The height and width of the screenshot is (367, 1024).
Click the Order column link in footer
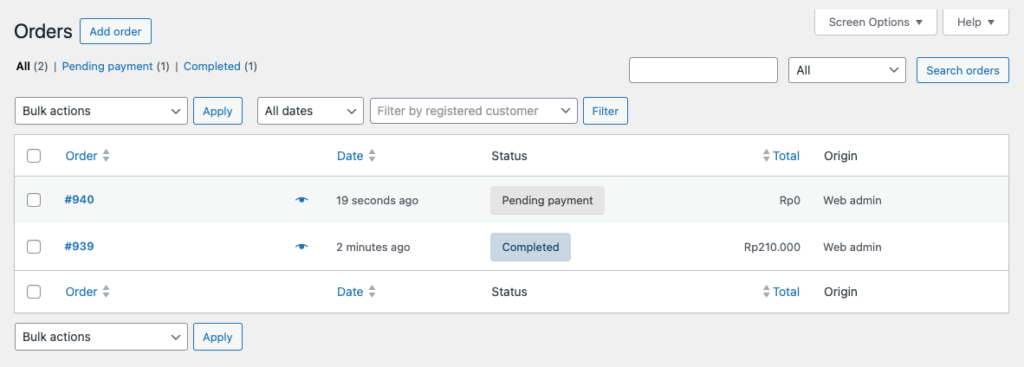tap(81, 292)
